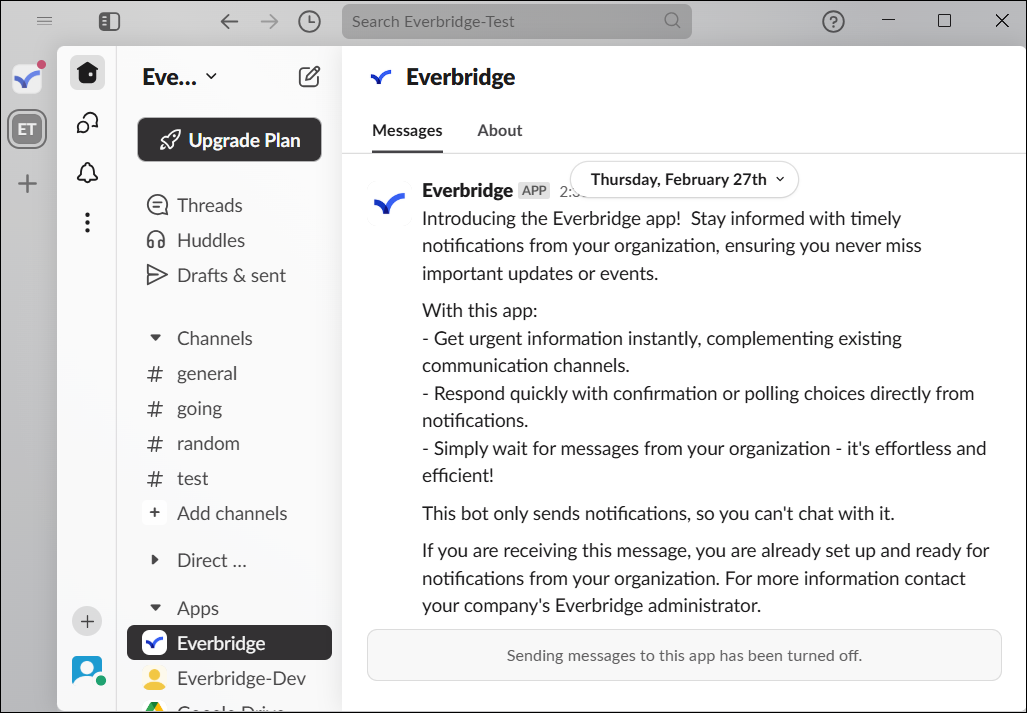Expand the Direct messages section
The width and height of the screenshot is (1027, 713).
pyautogui.click(x=155, y=560)
